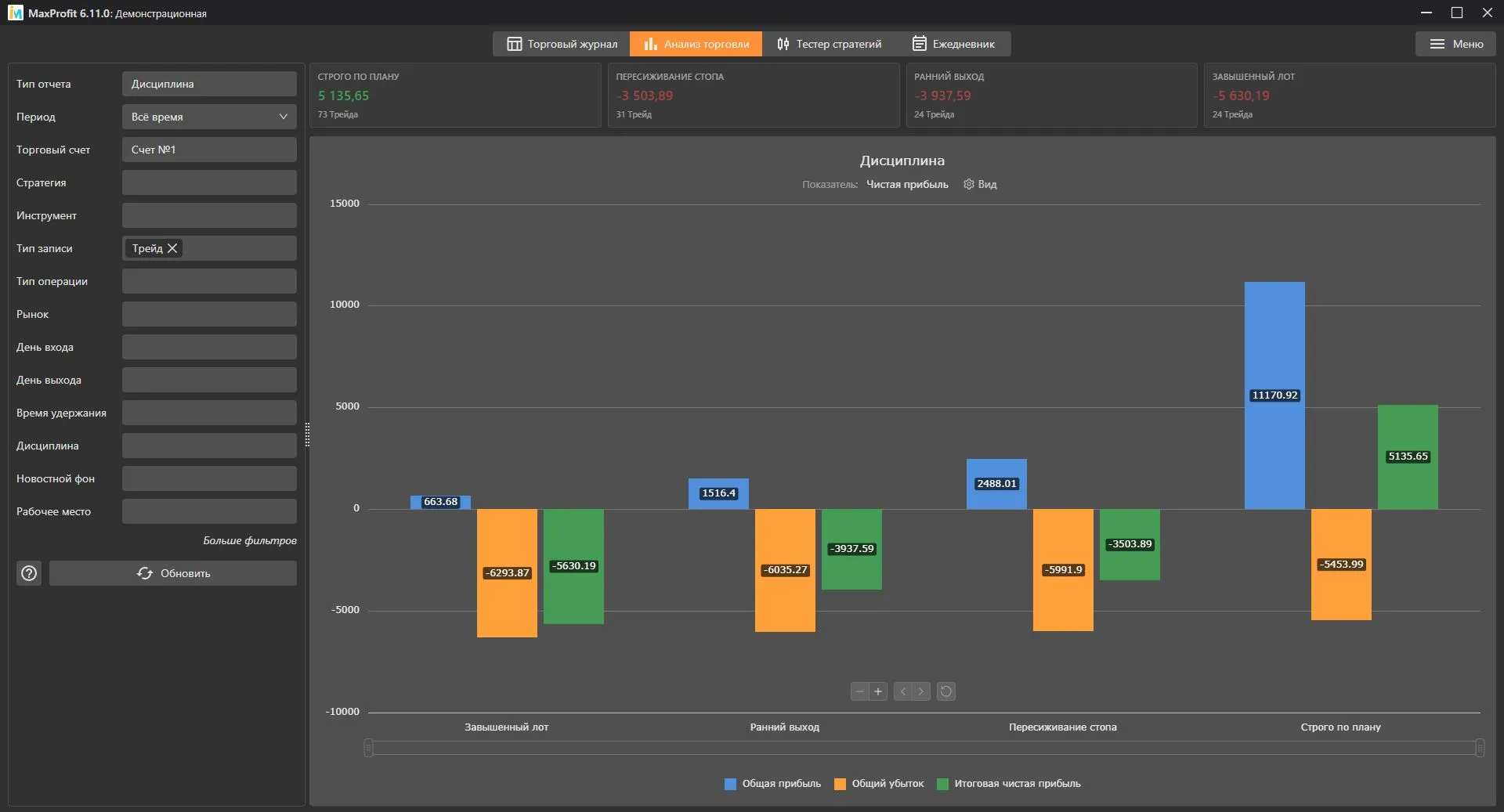Expand the Период dropdown arrow
This screenshot has height=812, width=1504.
[x=284, y=117]
